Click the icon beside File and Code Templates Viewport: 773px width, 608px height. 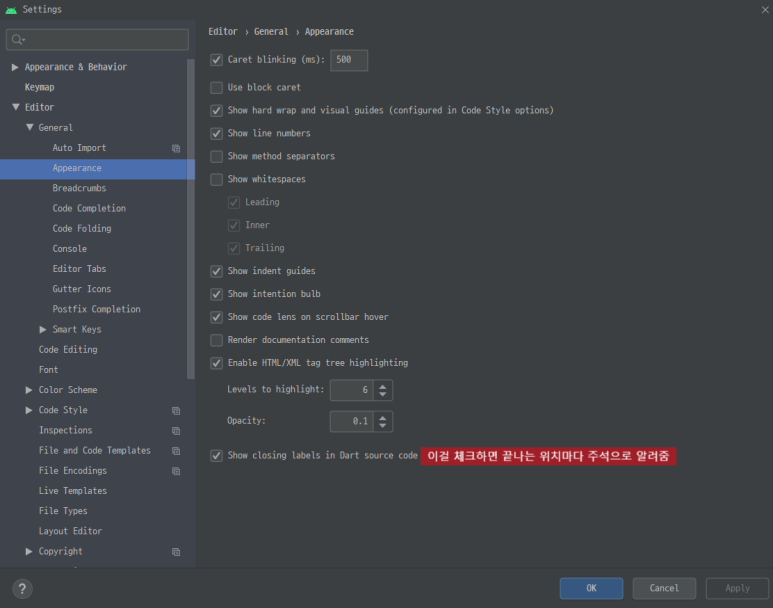coord(176,451)
